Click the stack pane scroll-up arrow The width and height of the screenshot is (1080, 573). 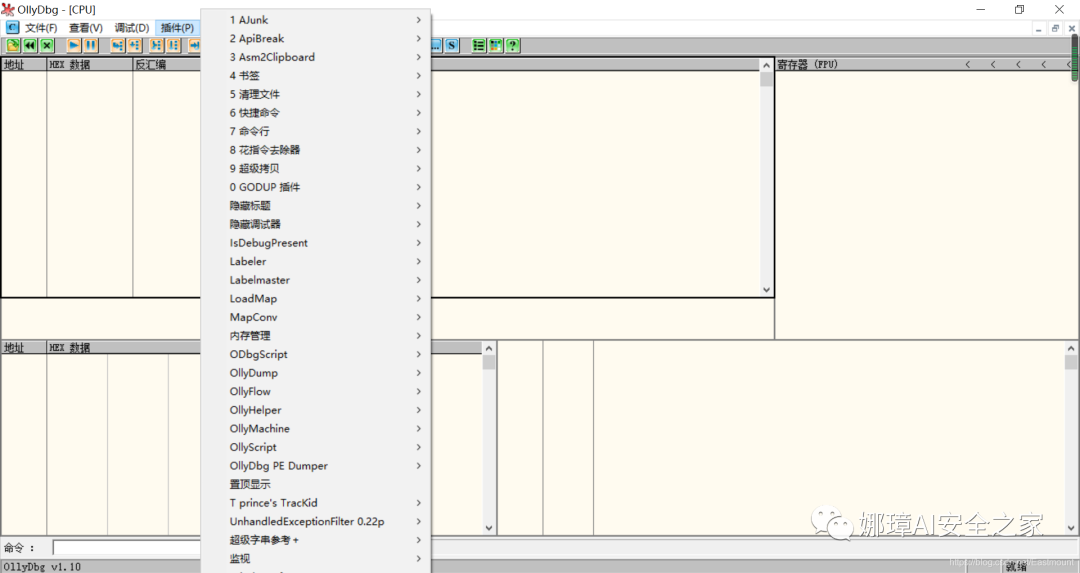(x=1071, y=348)
